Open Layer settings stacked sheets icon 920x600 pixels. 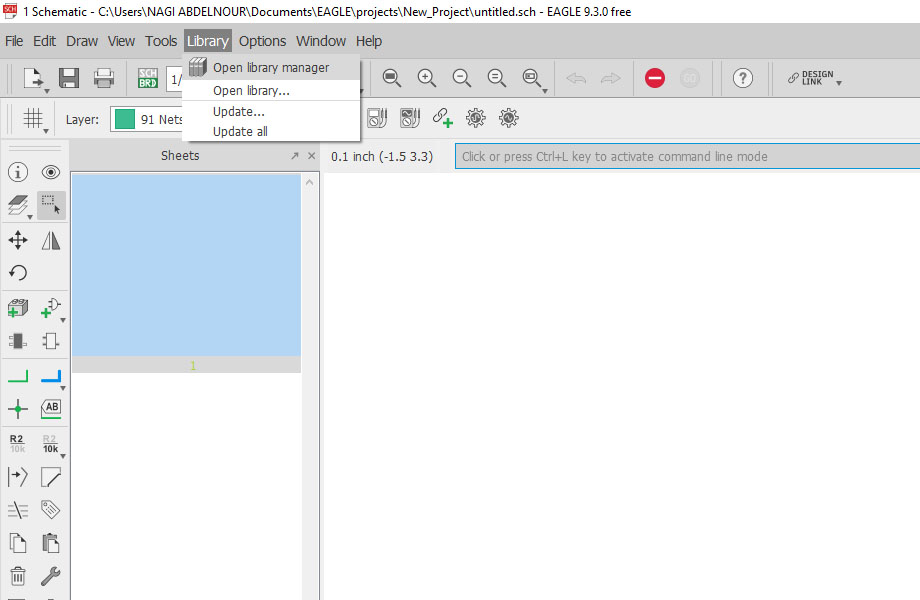pos(18,205)
